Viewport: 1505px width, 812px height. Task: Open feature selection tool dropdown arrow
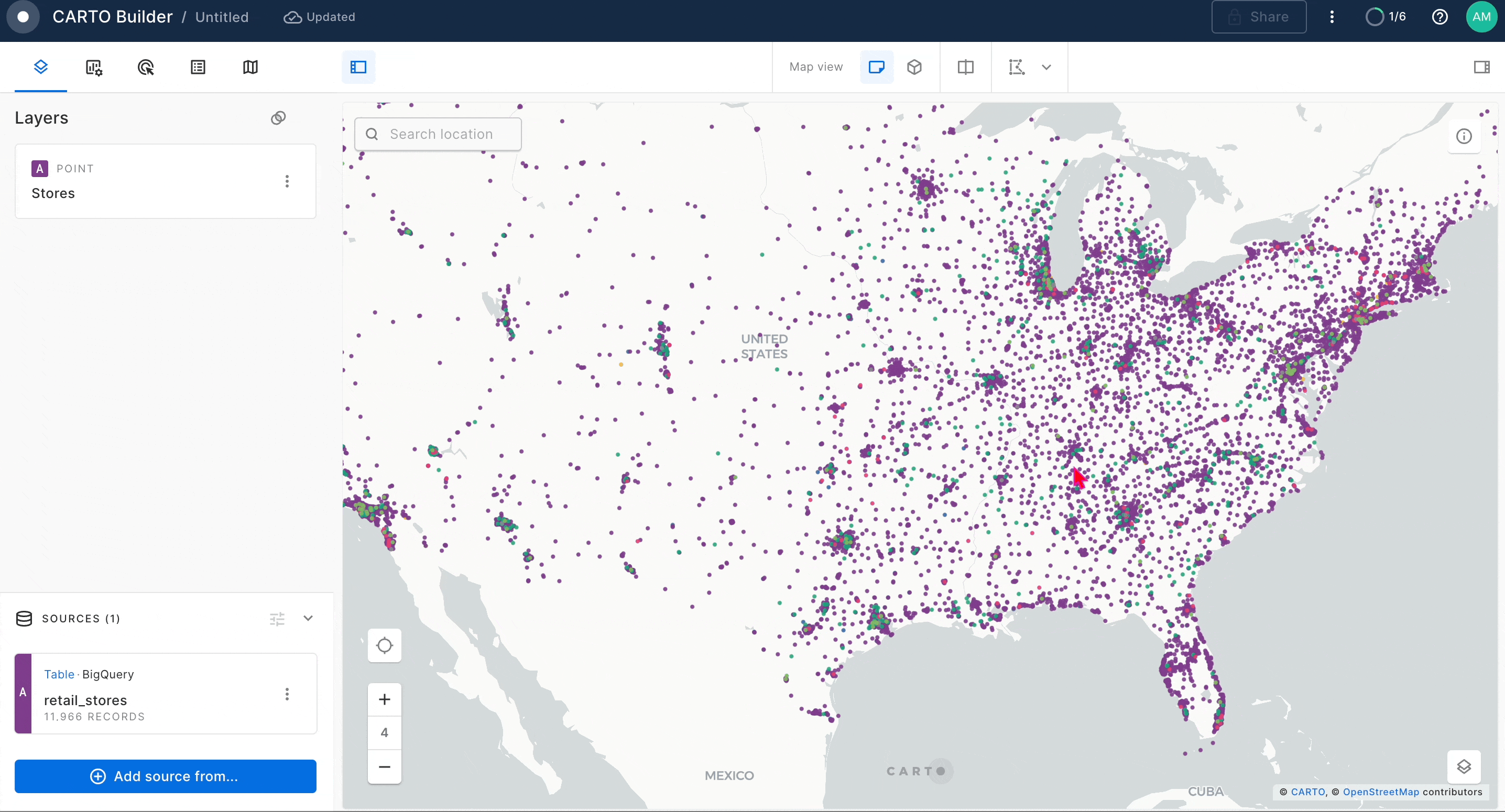tap(1046, 67)
